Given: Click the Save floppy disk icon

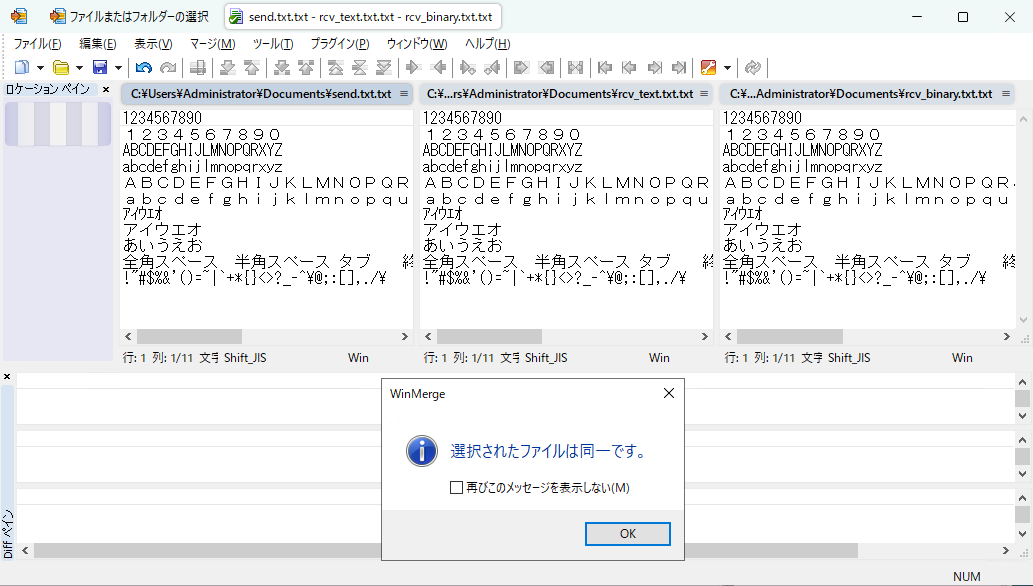Looking at the screenshot, I should click(100, 67).
